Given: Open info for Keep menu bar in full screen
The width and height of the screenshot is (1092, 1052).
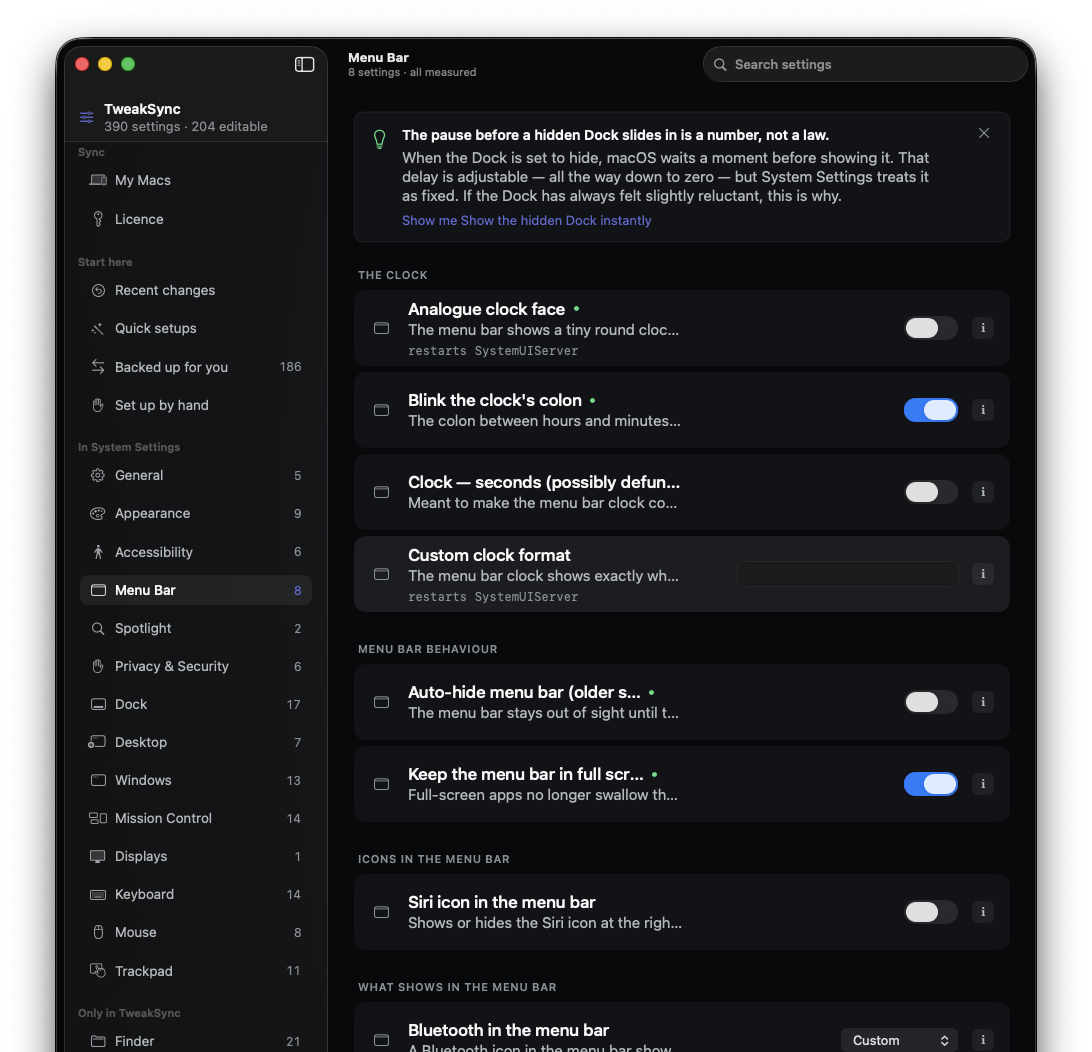Looking at the screenshot, I should tap(983, 784).
